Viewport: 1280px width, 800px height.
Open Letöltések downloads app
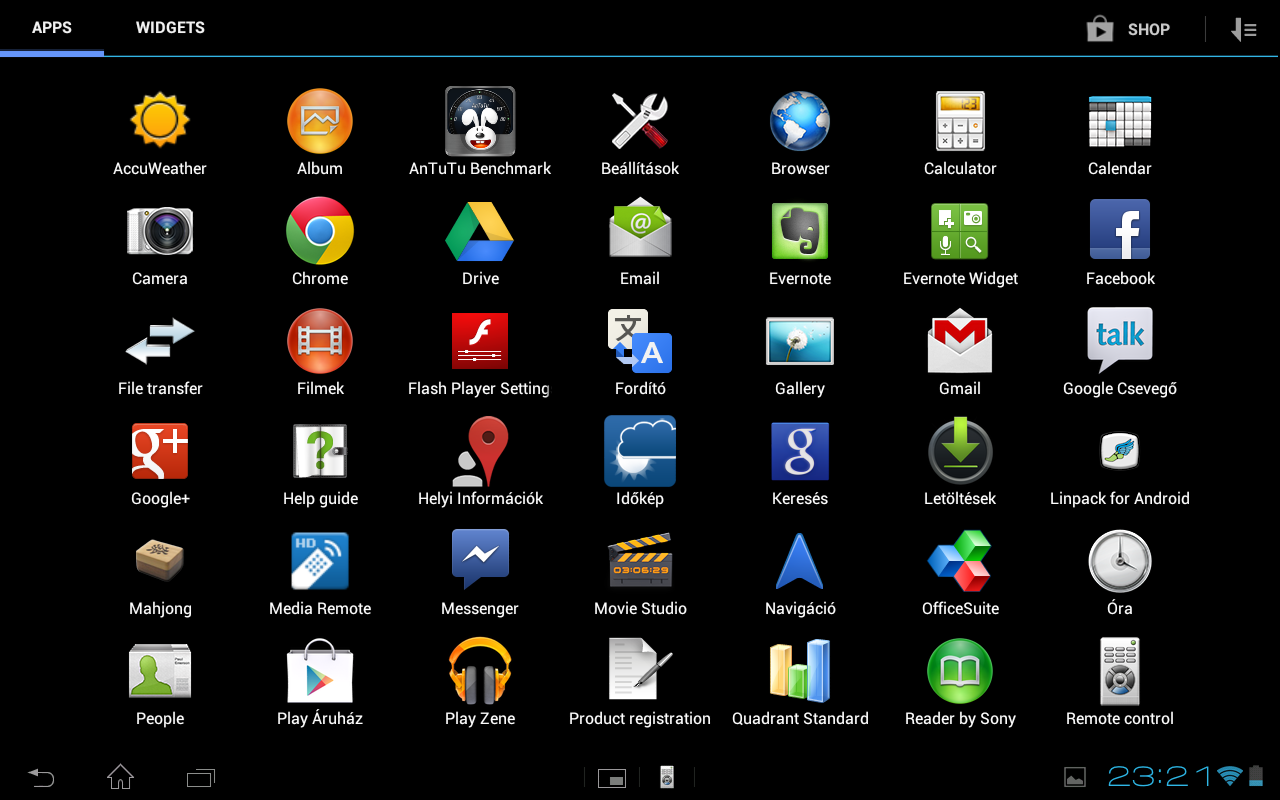960,463
